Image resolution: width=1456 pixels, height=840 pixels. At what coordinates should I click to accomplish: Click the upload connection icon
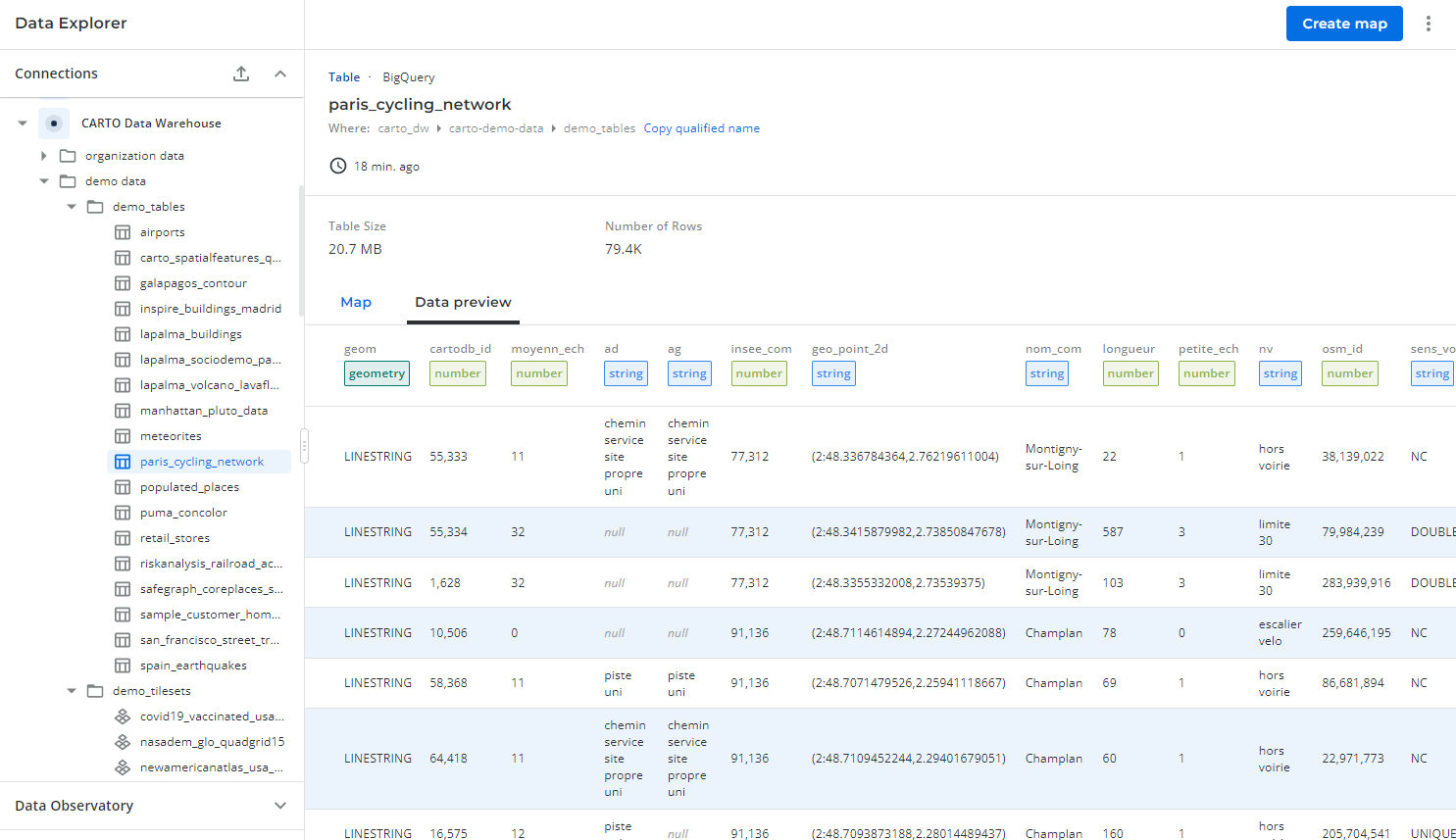(x=241, y=74)
